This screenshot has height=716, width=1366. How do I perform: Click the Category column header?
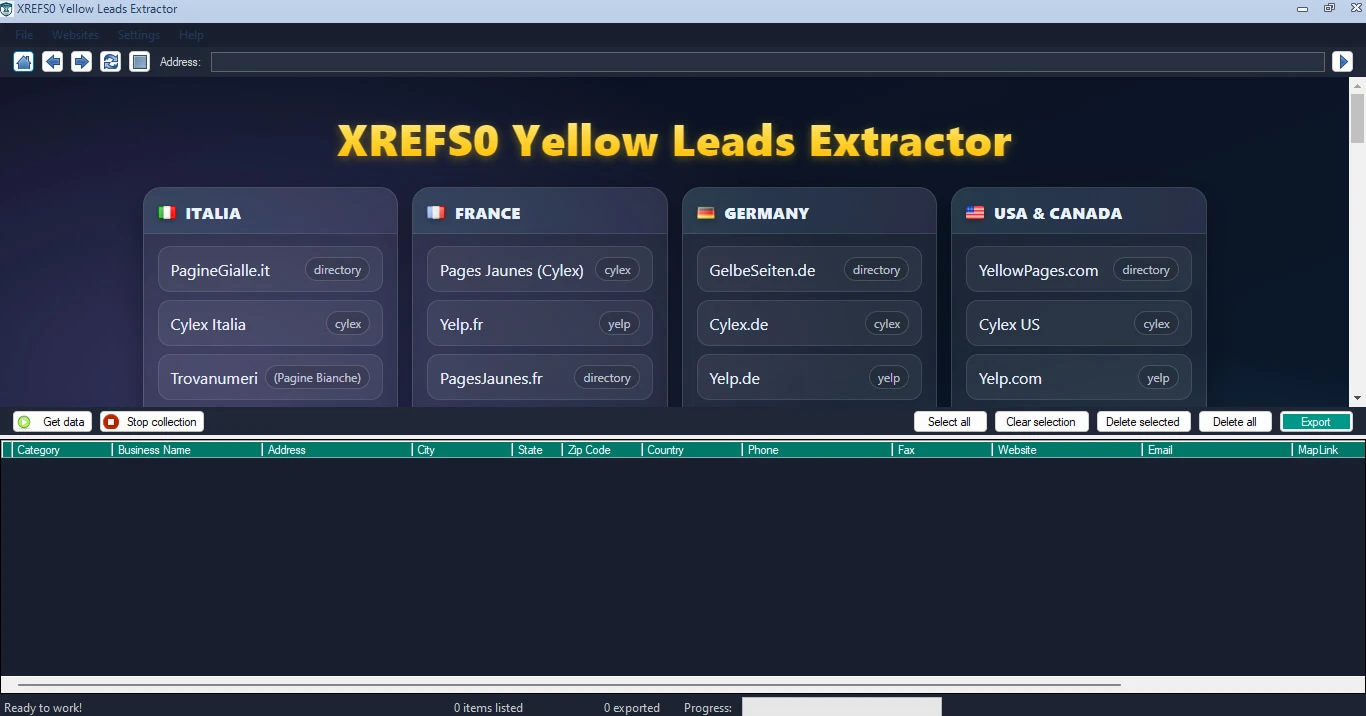tap(62, 450)
